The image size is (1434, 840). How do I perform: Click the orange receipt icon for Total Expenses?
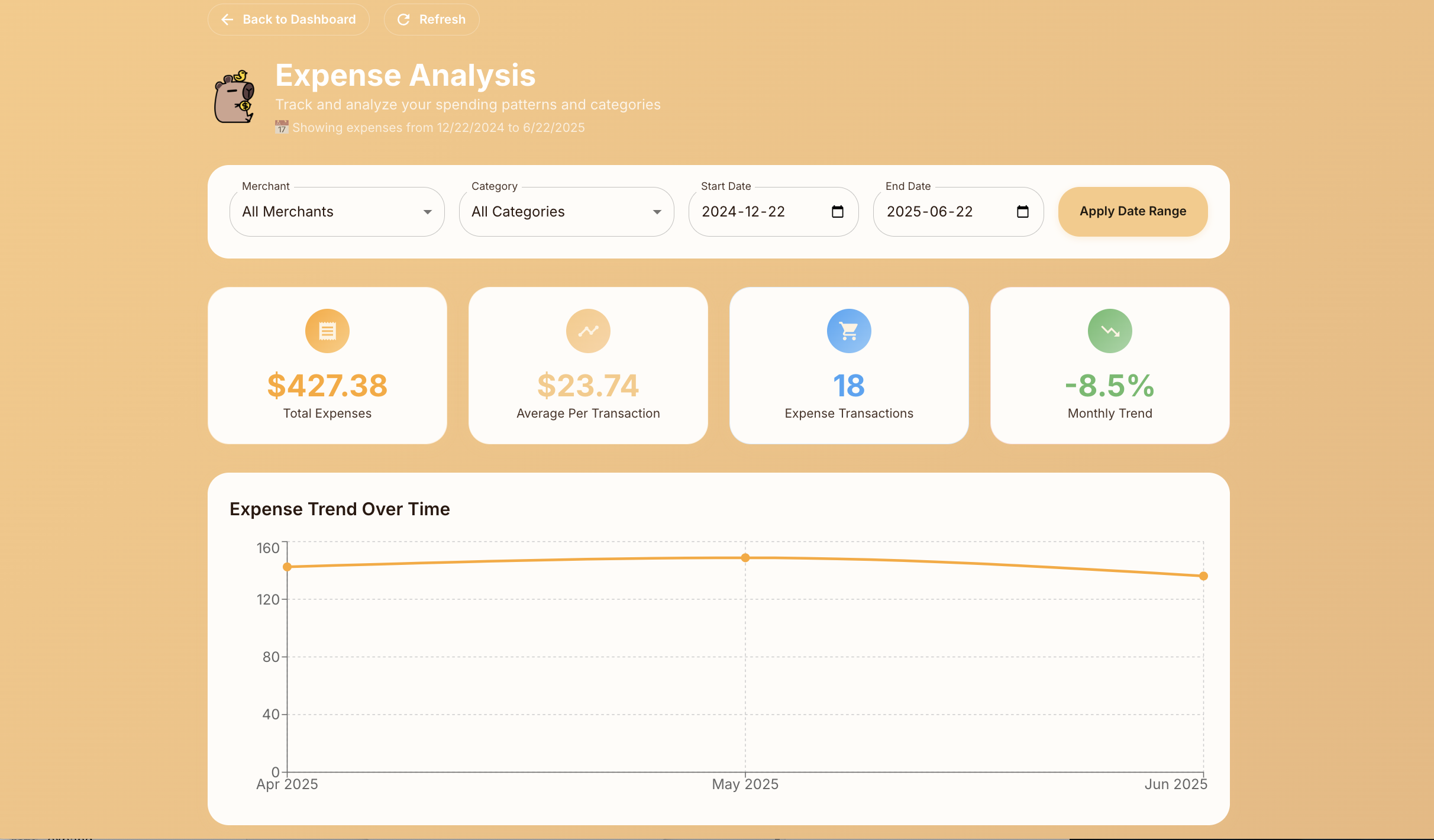coord(327,331)
